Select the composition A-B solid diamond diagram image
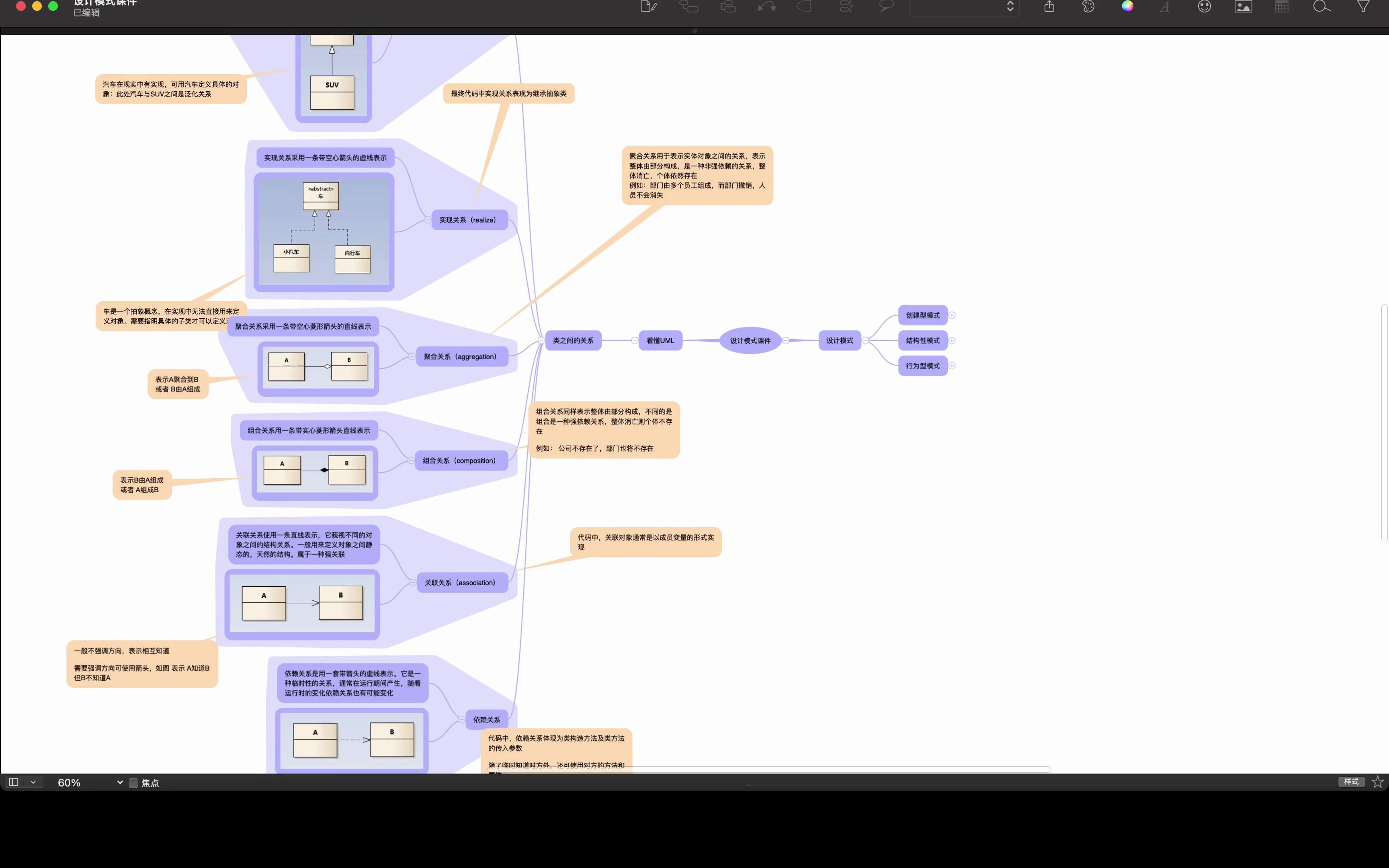The width and height of the screenshot is (1389, 868). click(315, 473)
